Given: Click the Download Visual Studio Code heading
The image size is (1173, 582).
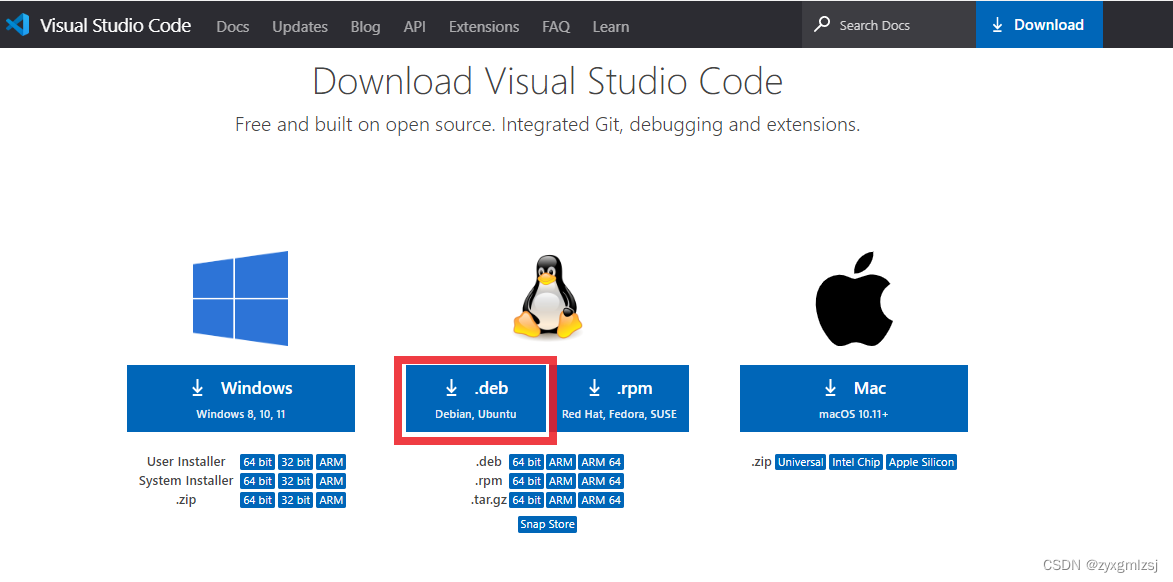Looking at the screenshot, I should (548, 81).
